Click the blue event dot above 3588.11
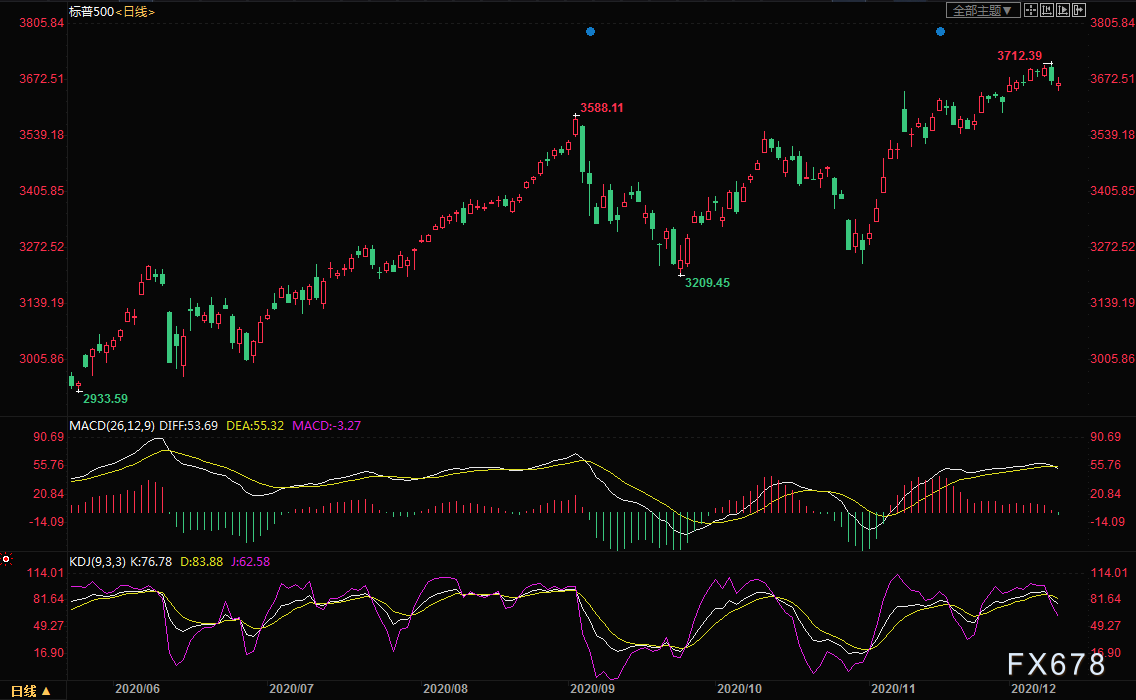1136x700 pixels. click(590, 31)
